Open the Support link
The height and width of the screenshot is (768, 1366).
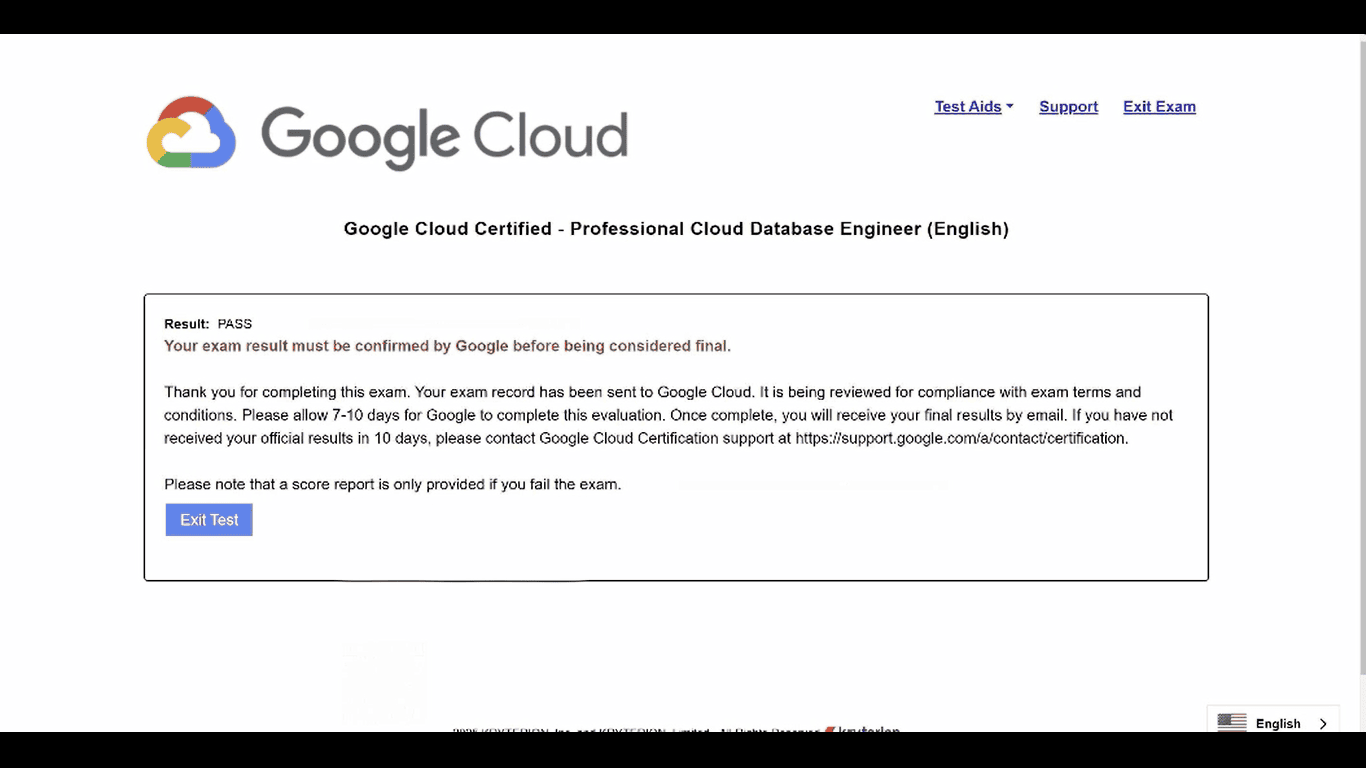click(x=1068, y=107)
